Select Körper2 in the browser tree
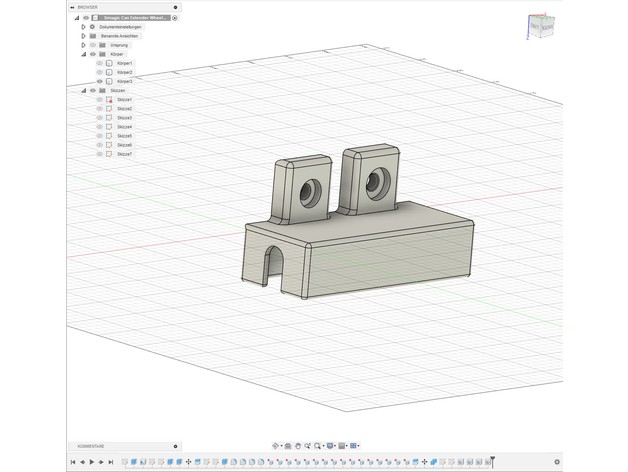Viewport: 628px width, 472px height. (124, 72)
